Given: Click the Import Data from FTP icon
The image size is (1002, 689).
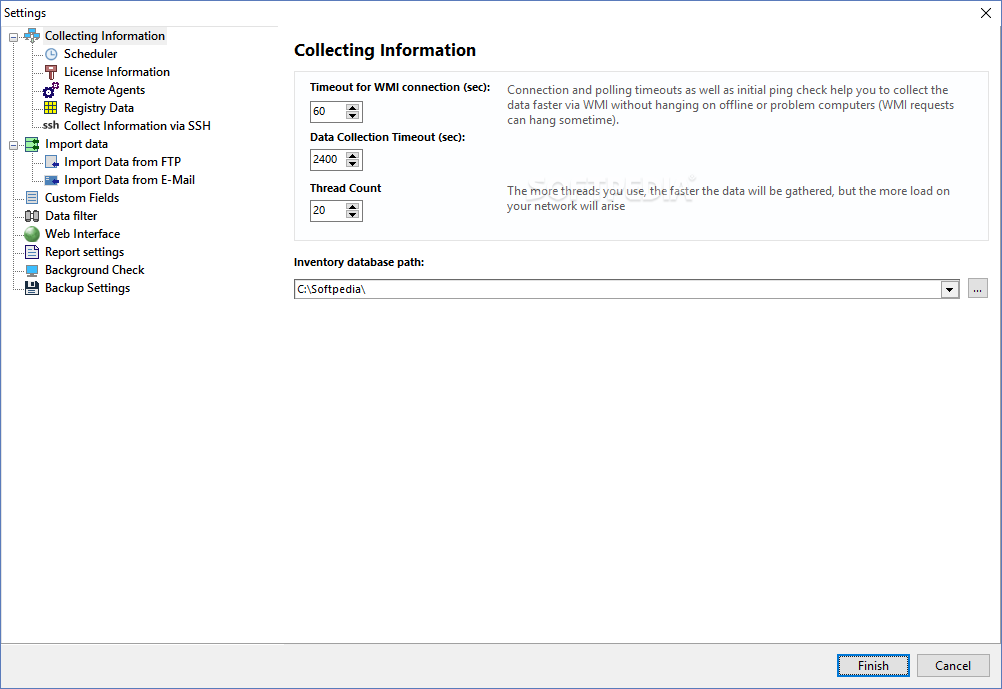Looking at the screenshot, I should pyautogui.click(x=52, y=162).
